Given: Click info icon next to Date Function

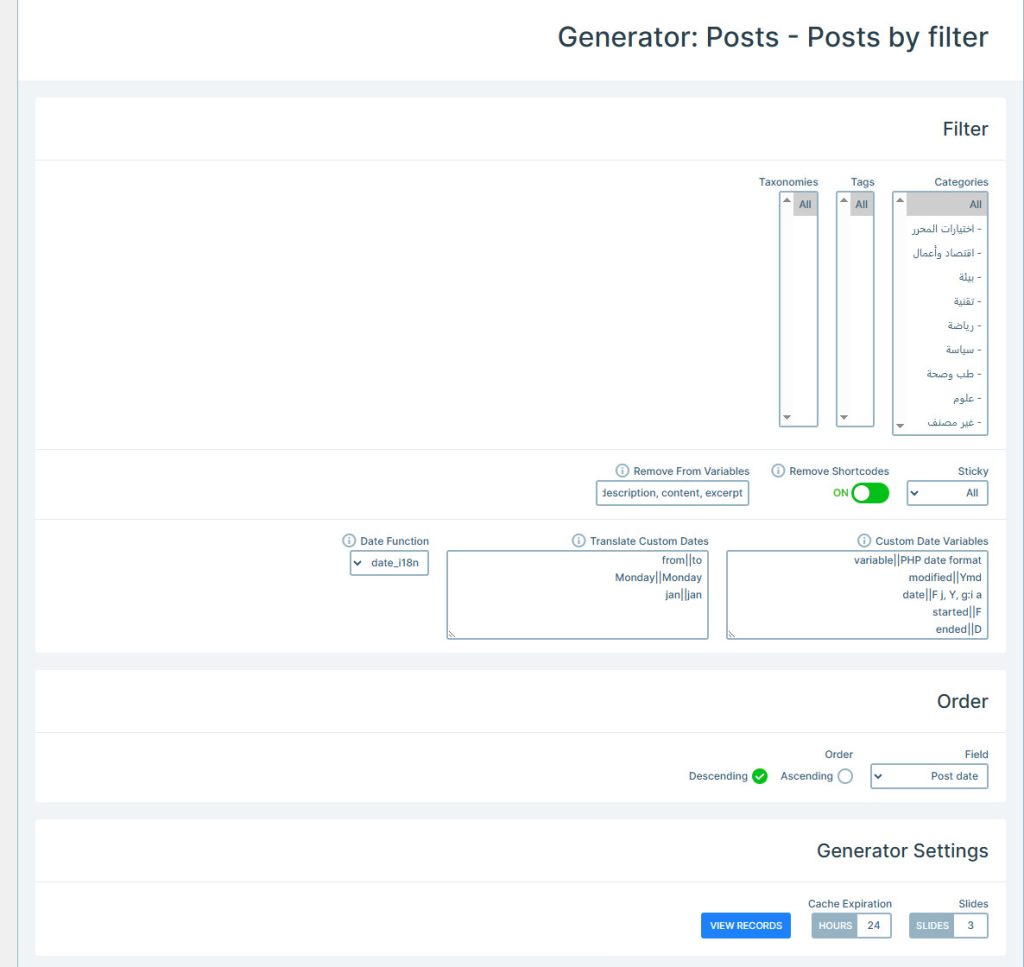Looking at the screenshot, I should [349, 541].
